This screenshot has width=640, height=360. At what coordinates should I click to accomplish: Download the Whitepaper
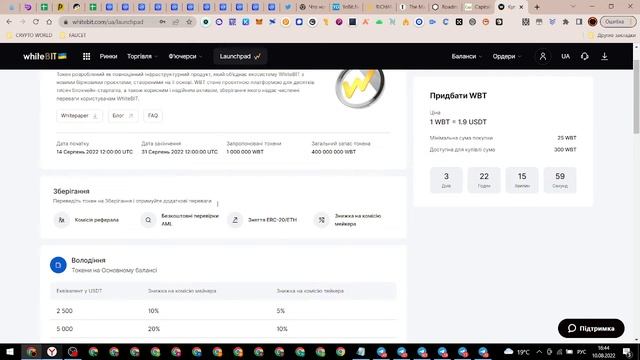(79, 116)
